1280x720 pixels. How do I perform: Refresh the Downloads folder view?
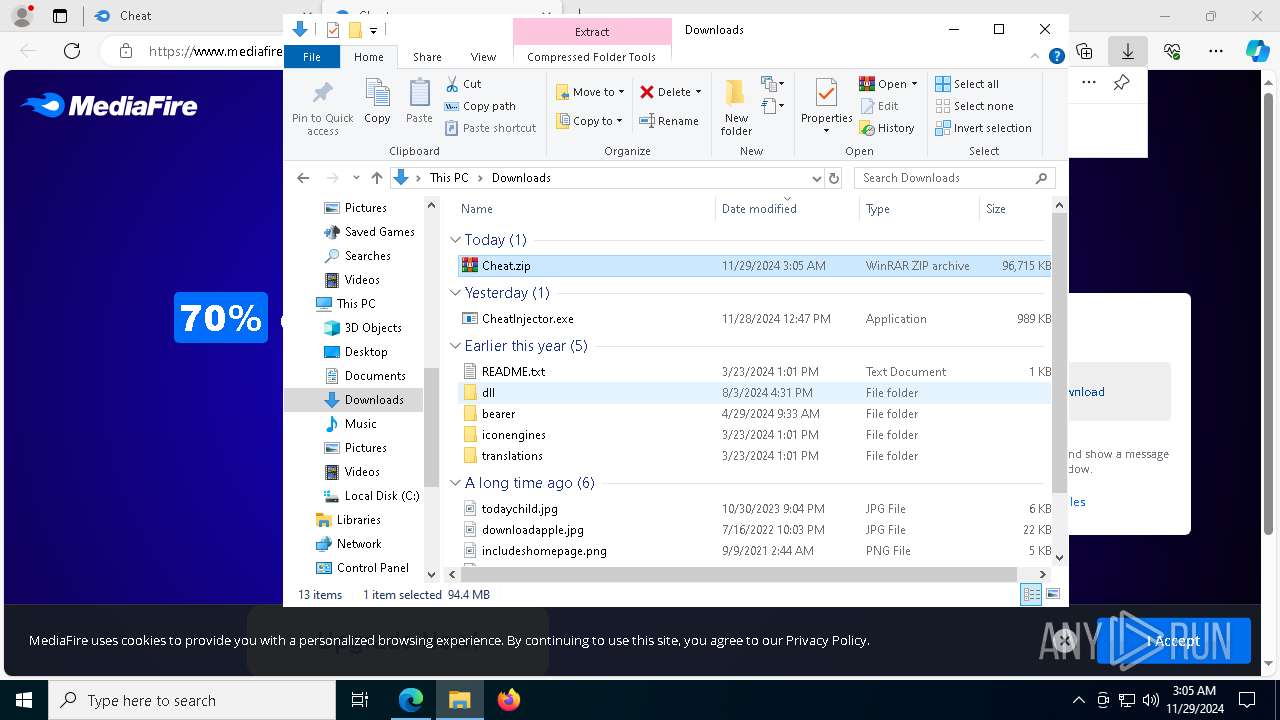click(x=834, y=178)
